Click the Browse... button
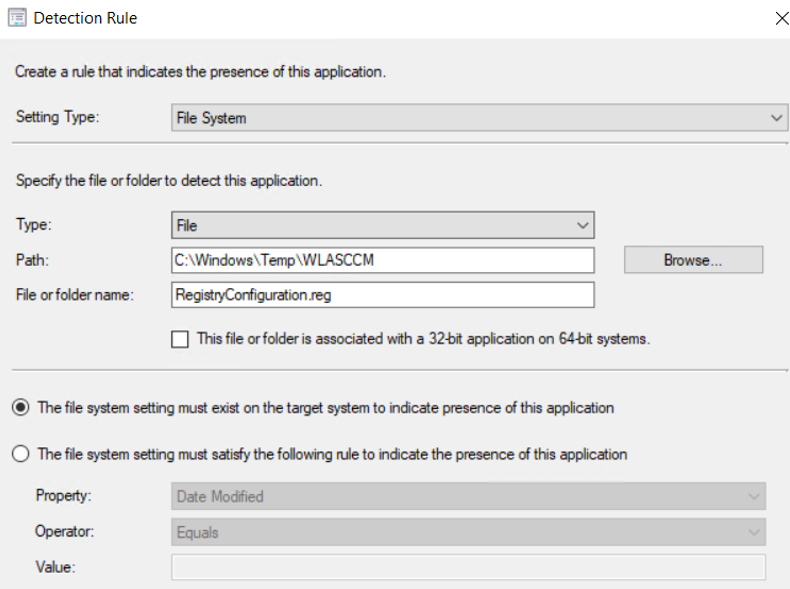Image resolution: width=790 pixels, height=589 pixels. click(693, 260)
